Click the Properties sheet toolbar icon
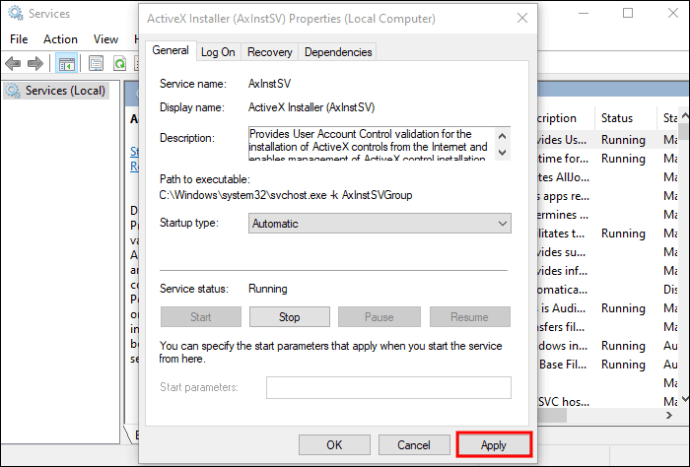 (96, 64)
